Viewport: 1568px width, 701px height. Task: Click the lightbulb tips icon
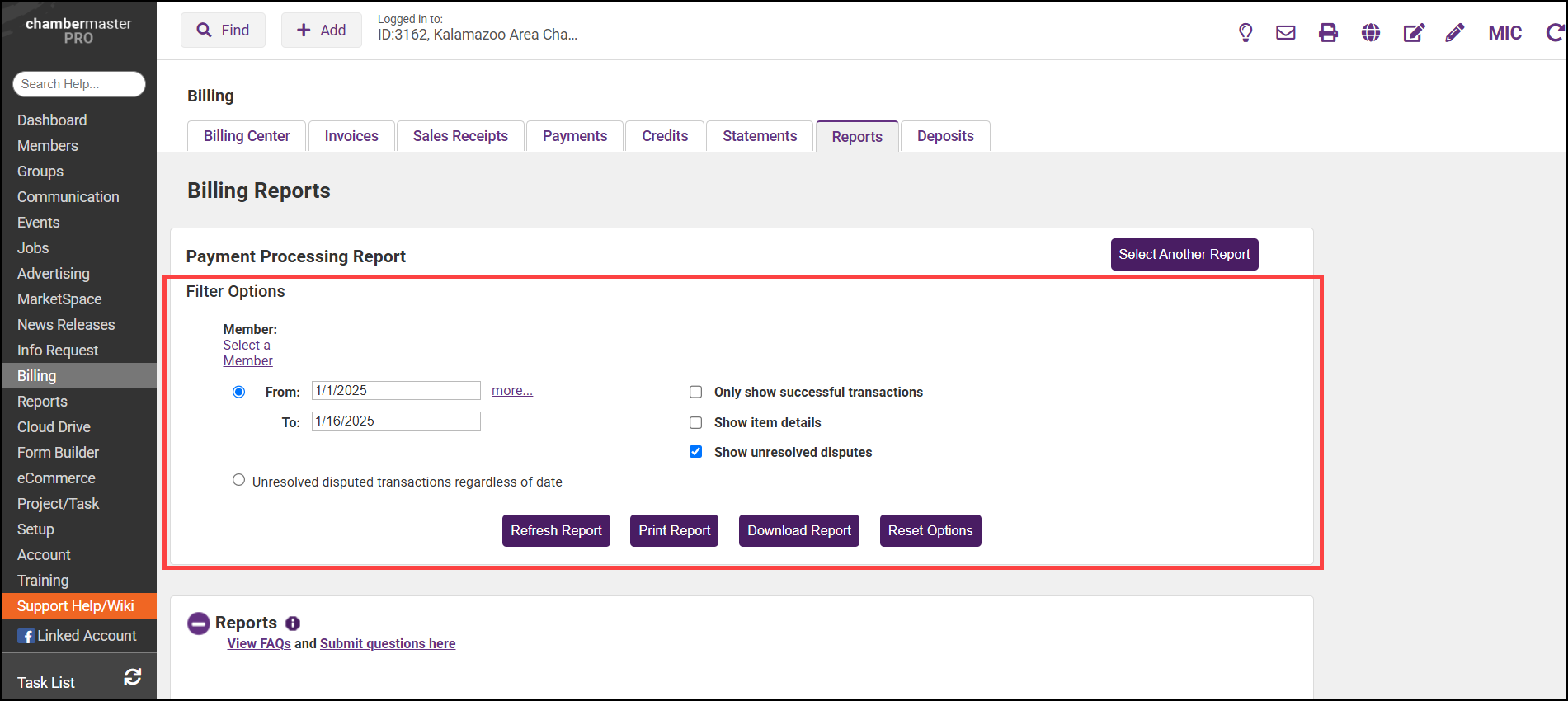pyautogui.click(x=1245, y=33)
